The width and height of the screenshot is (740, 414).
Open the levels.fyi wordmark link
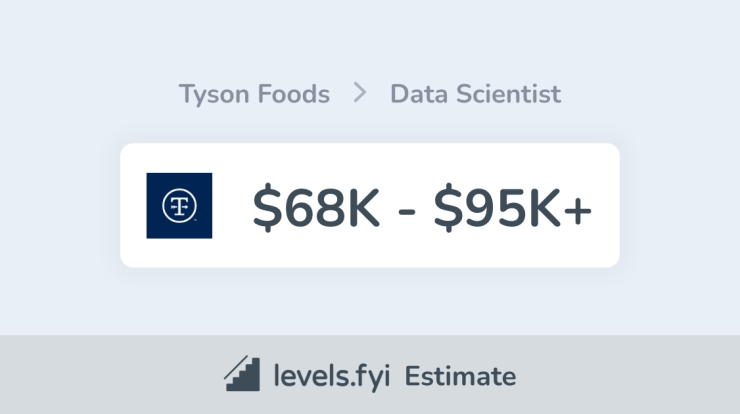[x=332, y=376]
